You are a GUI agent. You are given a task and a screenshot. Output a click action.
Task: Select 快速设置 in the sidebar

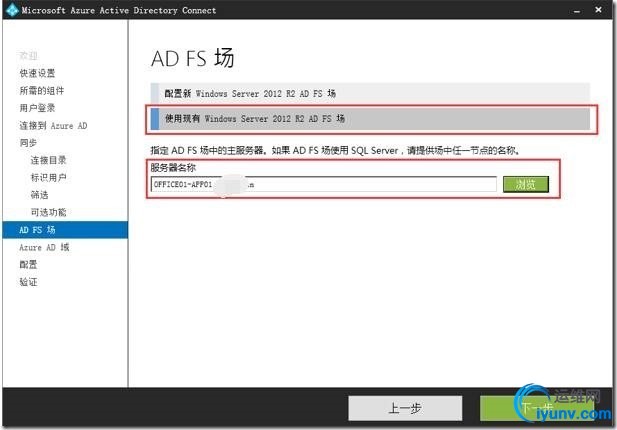37,73
